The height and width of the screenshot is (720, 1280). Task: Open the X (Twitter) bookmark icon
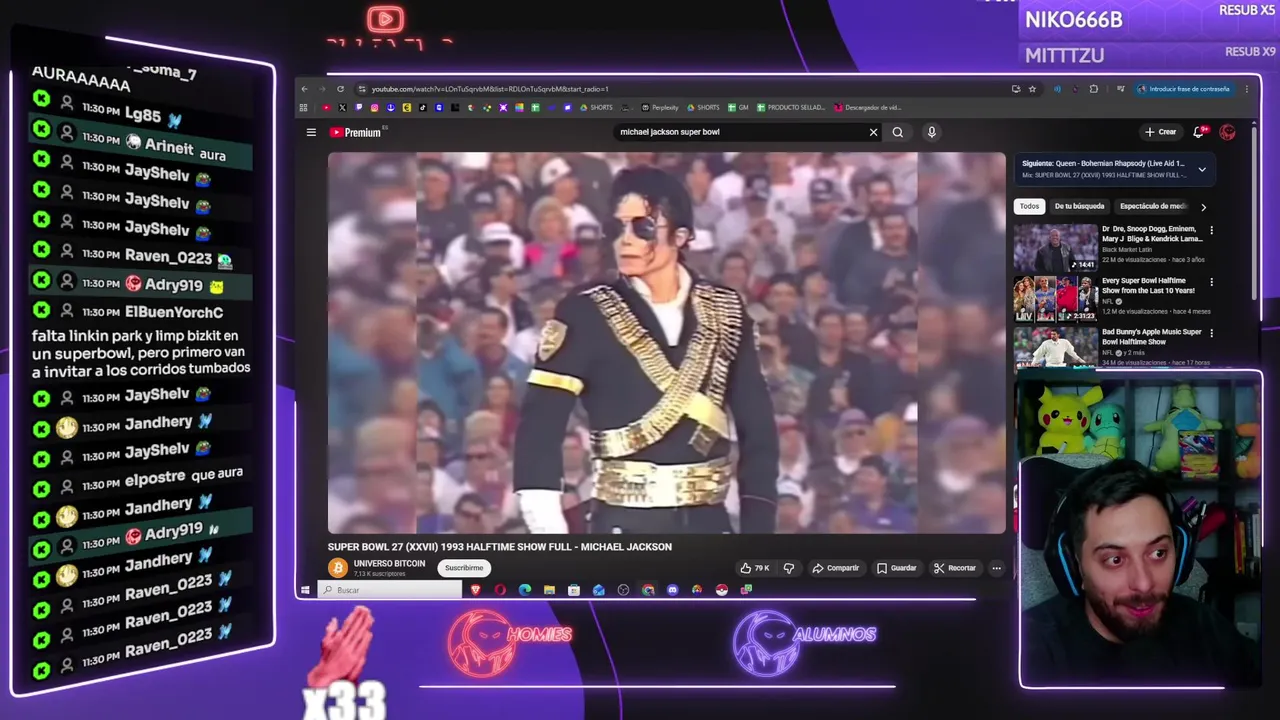(342, 107)
